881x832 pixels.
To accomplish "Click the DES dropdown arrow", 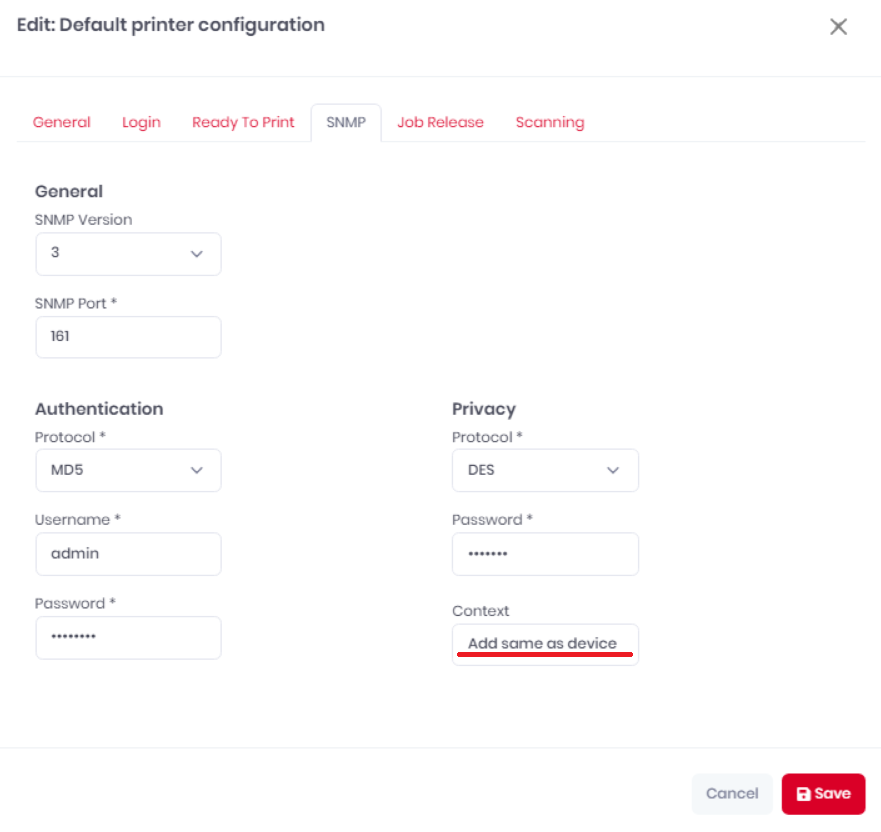I will (x=613, y=470).
